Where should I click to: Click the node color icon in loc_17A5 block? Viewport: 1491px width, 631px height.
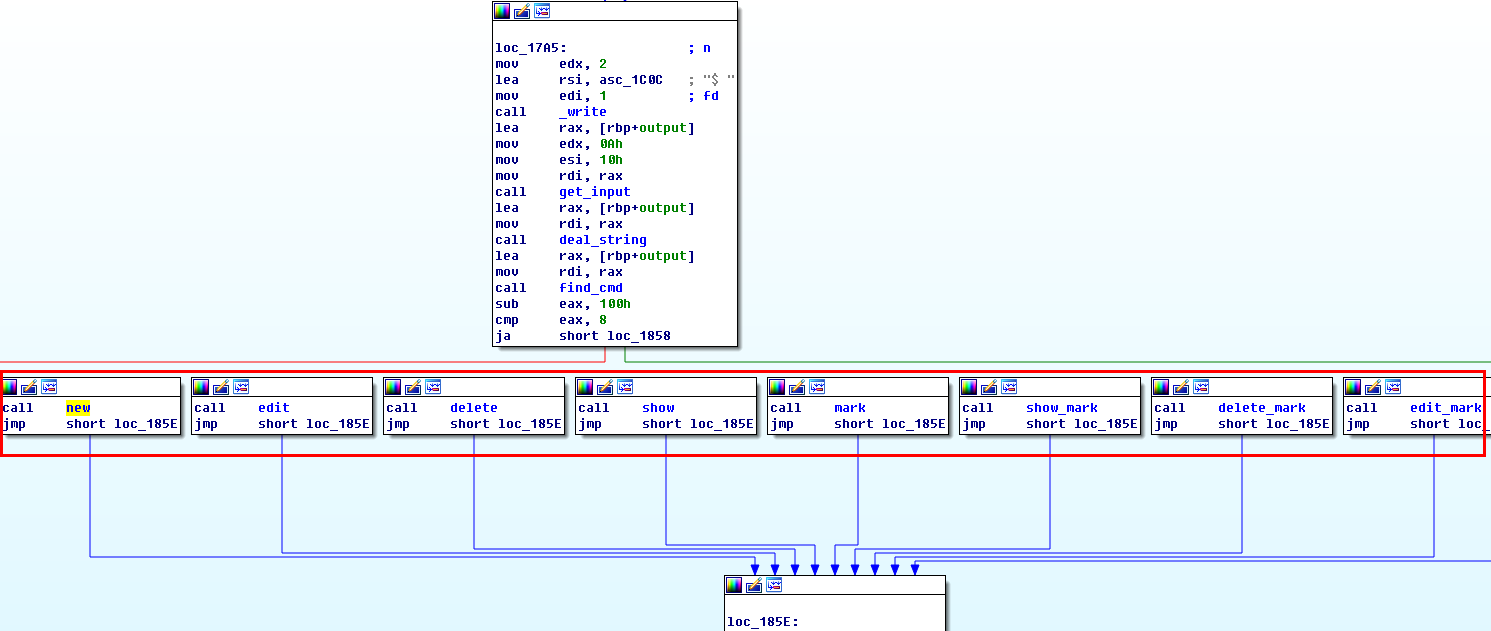(x=502, y=11)
